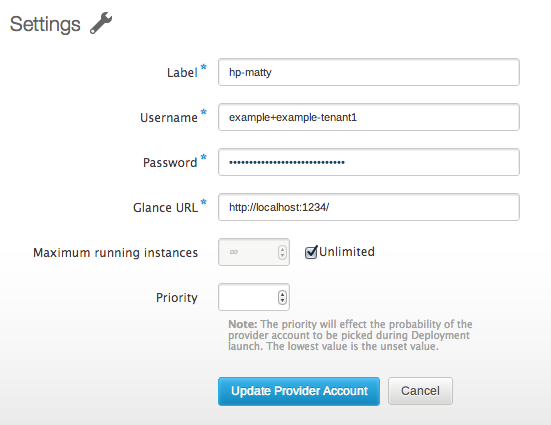Click the priority Note help text
This screenshot has width=551, height=425.
tap(350, 335)
